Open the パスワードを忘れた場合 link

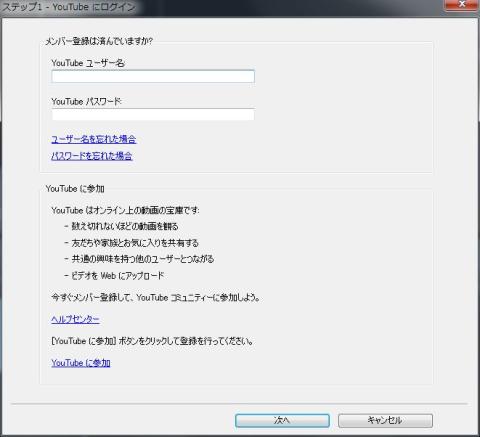(x=92, y=156)
